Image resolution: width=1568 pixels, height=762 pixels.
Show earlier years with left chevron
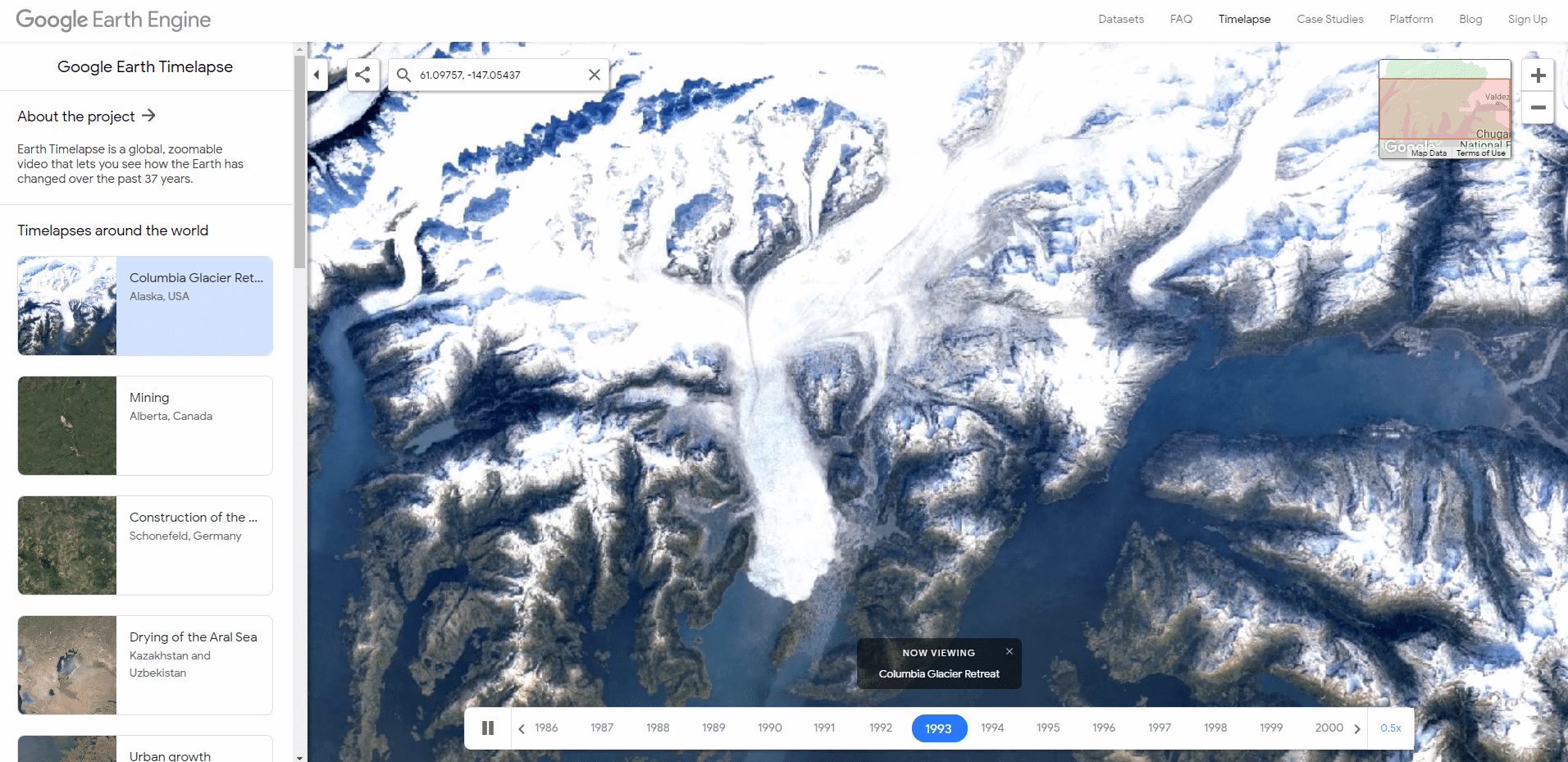[x=522, y=728]
